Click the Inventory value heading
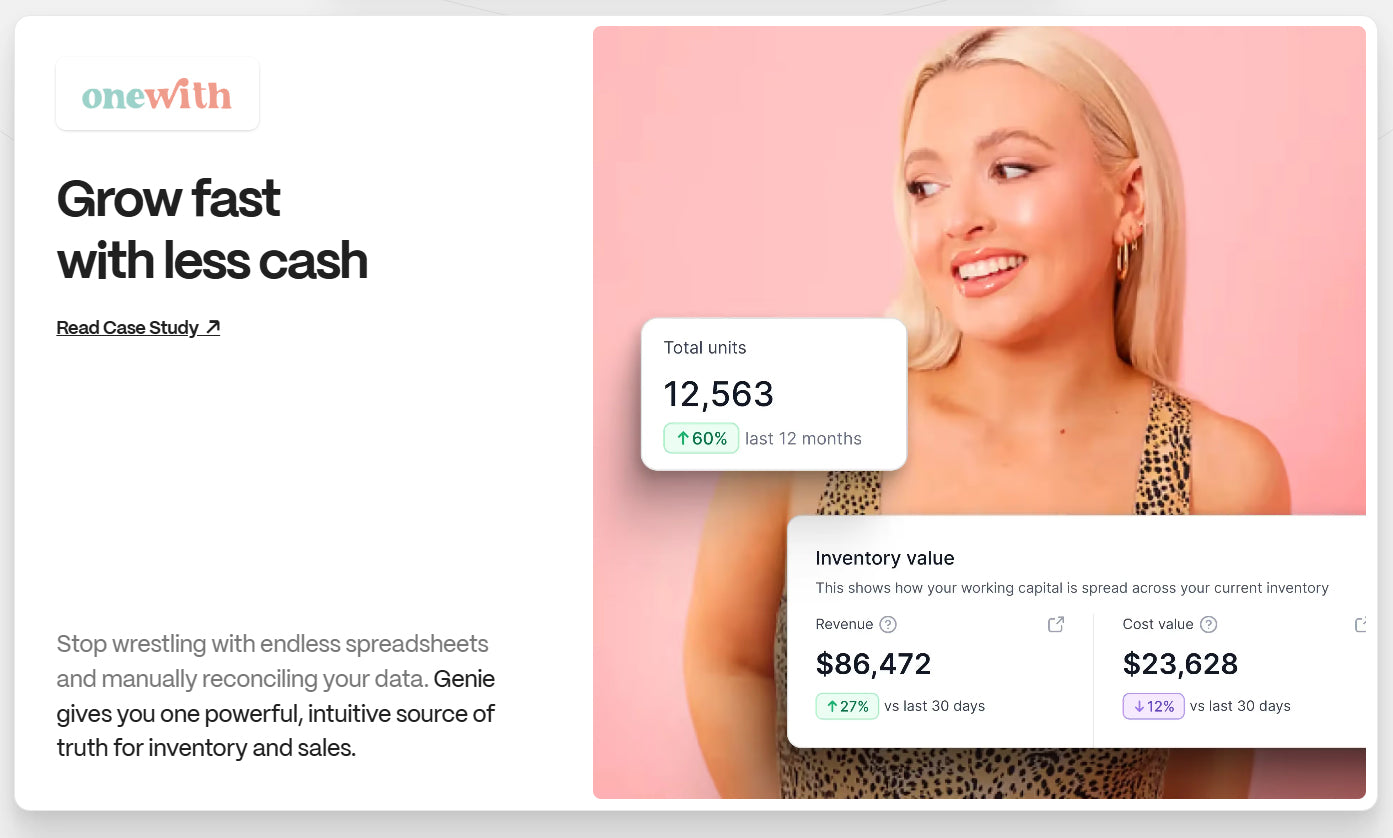Screen dimensions: 1393x838 tap(885, 558)
